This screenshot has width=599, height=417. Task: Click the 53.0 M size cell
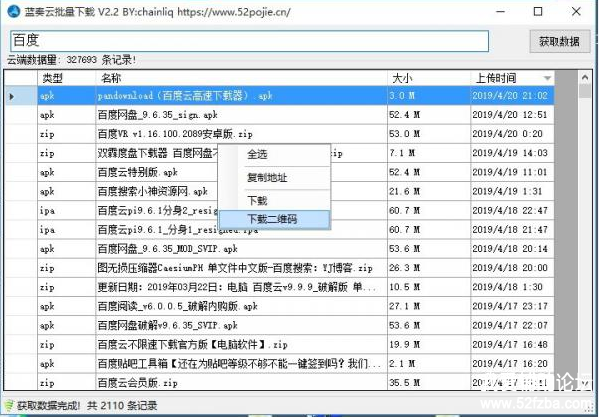coord(429,134)
